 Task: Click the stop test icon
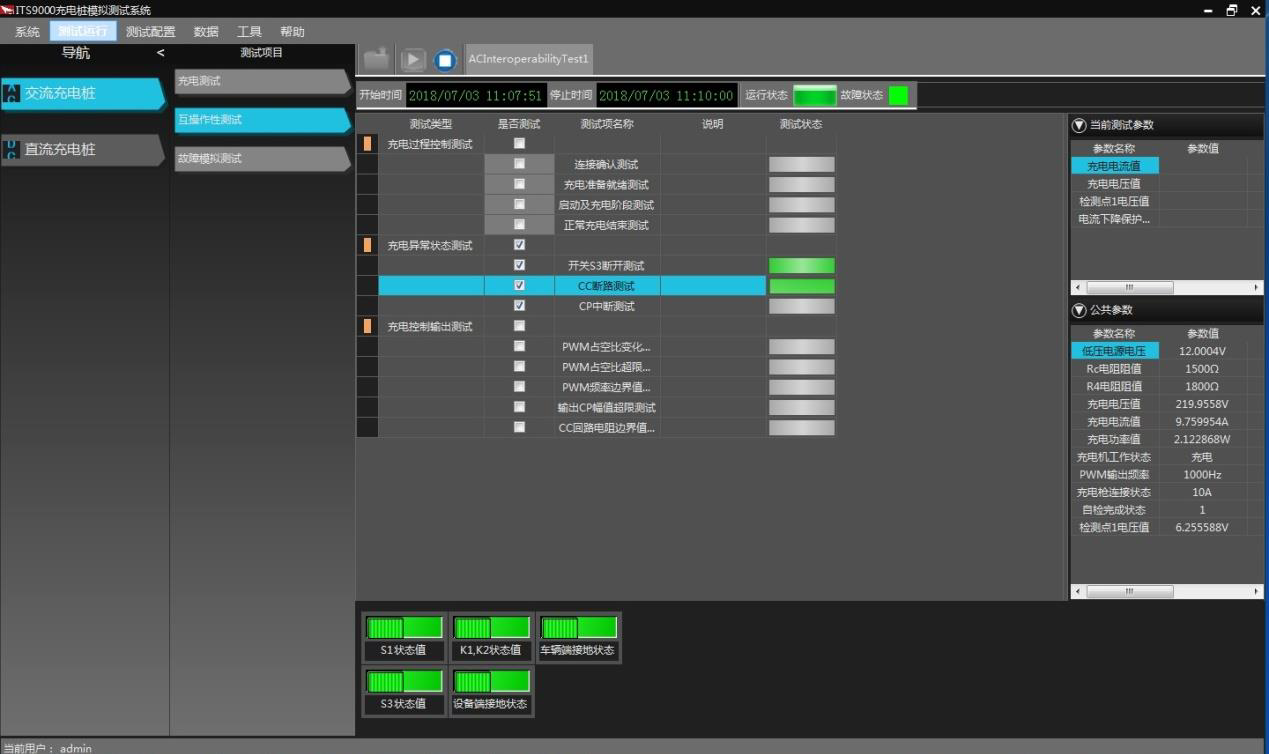click(x=445, y=60)
